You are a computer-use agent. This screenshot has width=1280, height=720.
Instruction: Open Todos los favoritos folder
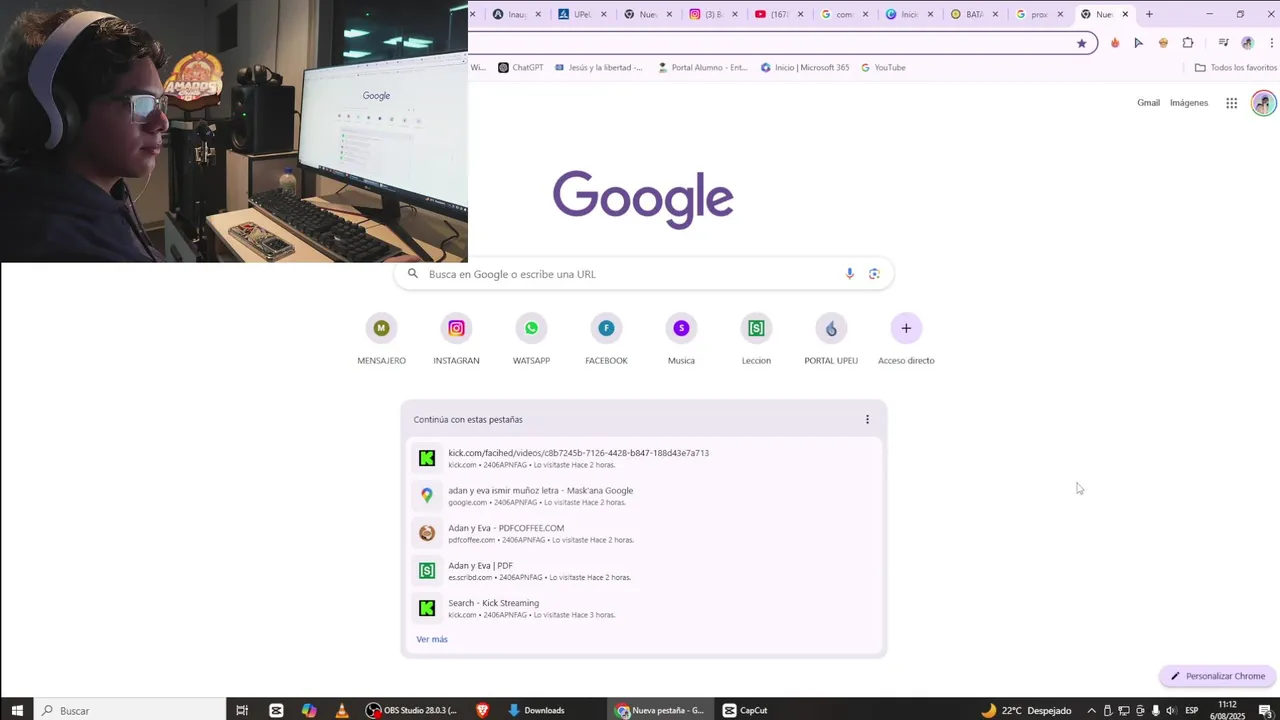coord(1236,68)
